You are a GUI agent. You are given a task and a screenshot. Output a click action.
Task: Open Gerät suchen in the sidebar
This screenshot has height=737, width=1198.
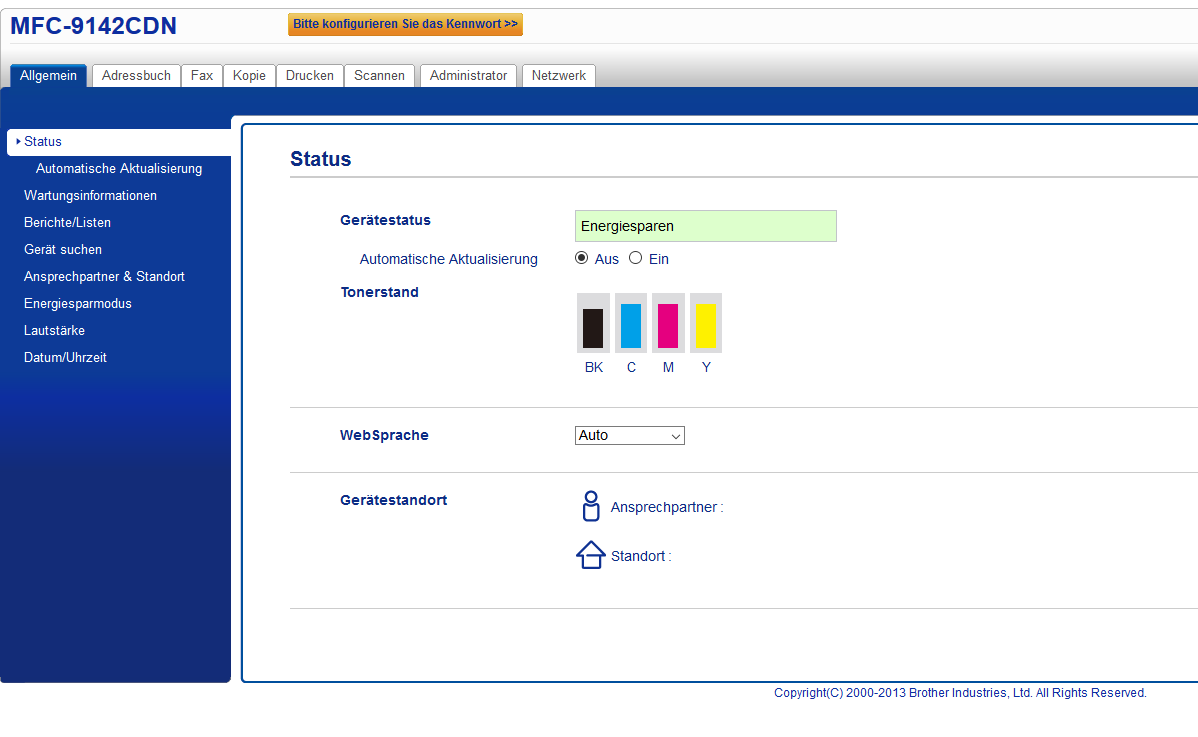tap(63, 250)
